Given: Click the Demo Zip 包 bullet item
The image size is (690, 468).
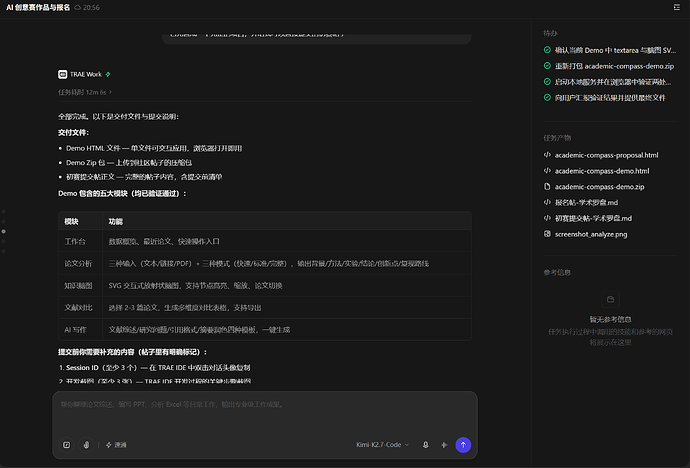Looking at the screenshot, I should pos(129,163).
